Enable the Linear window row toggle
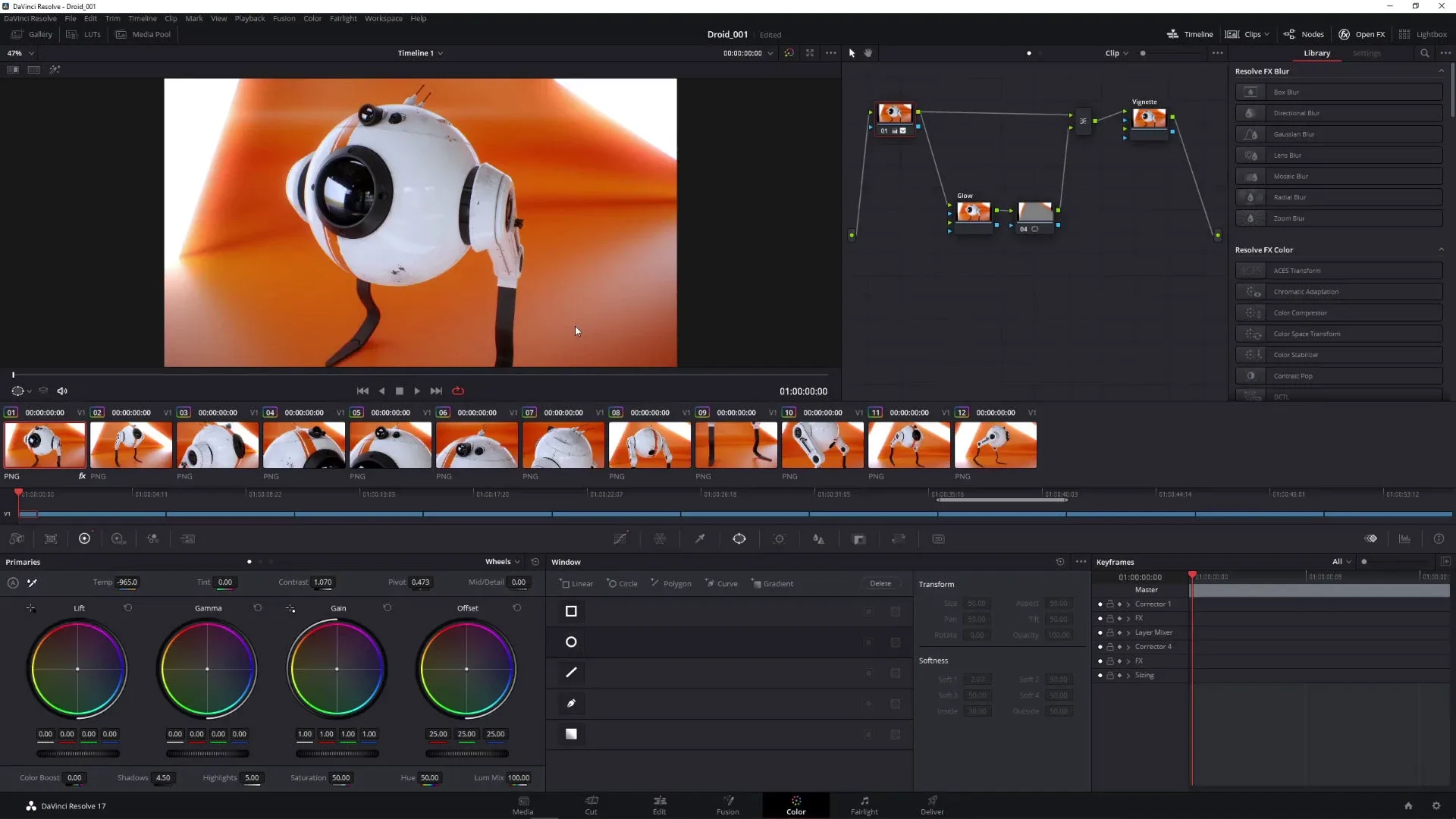 click(x=869, y=611)
